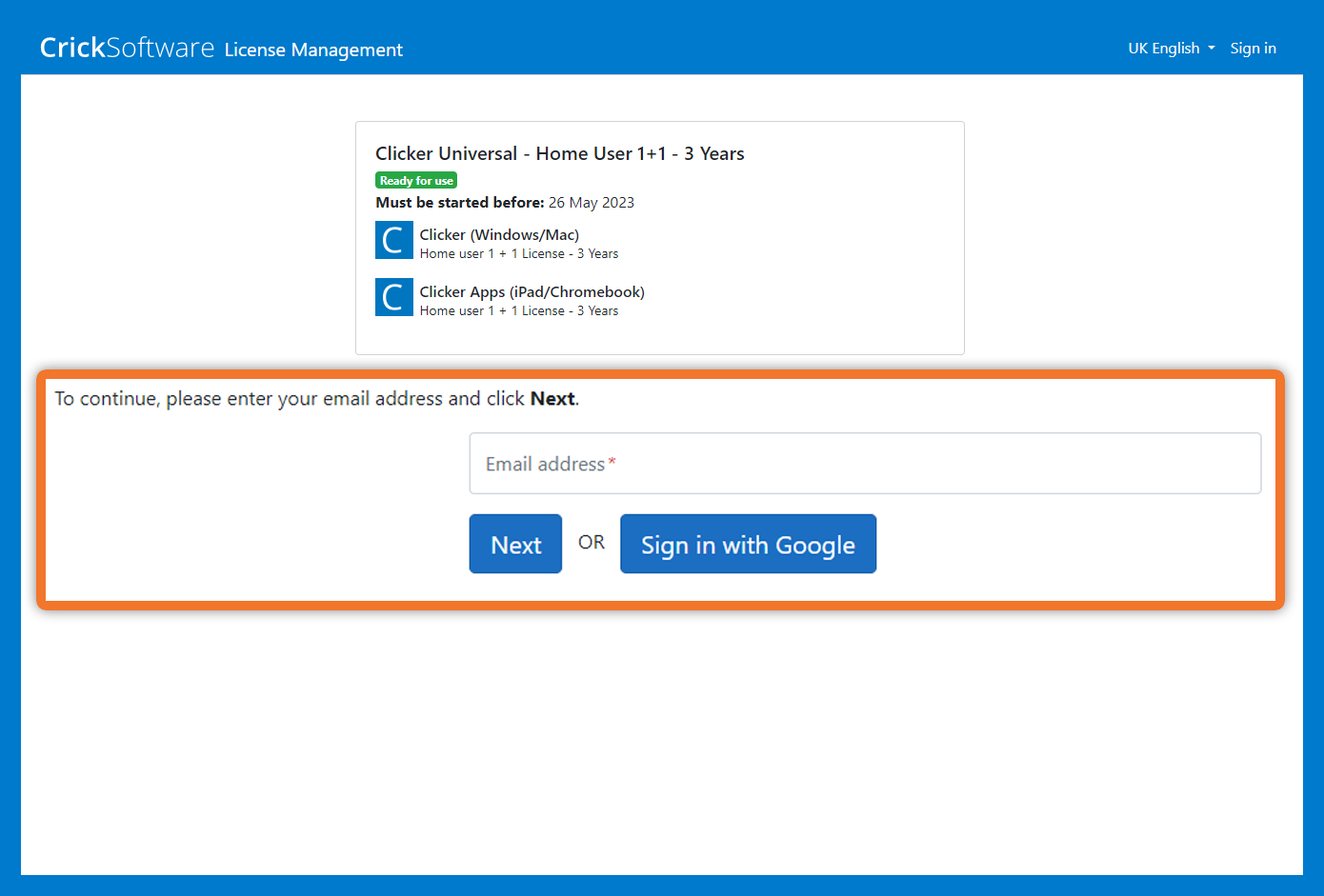This screenshot has width=1324, height=896.
Task: Click the email instruction text line
Action: (316, 398)
